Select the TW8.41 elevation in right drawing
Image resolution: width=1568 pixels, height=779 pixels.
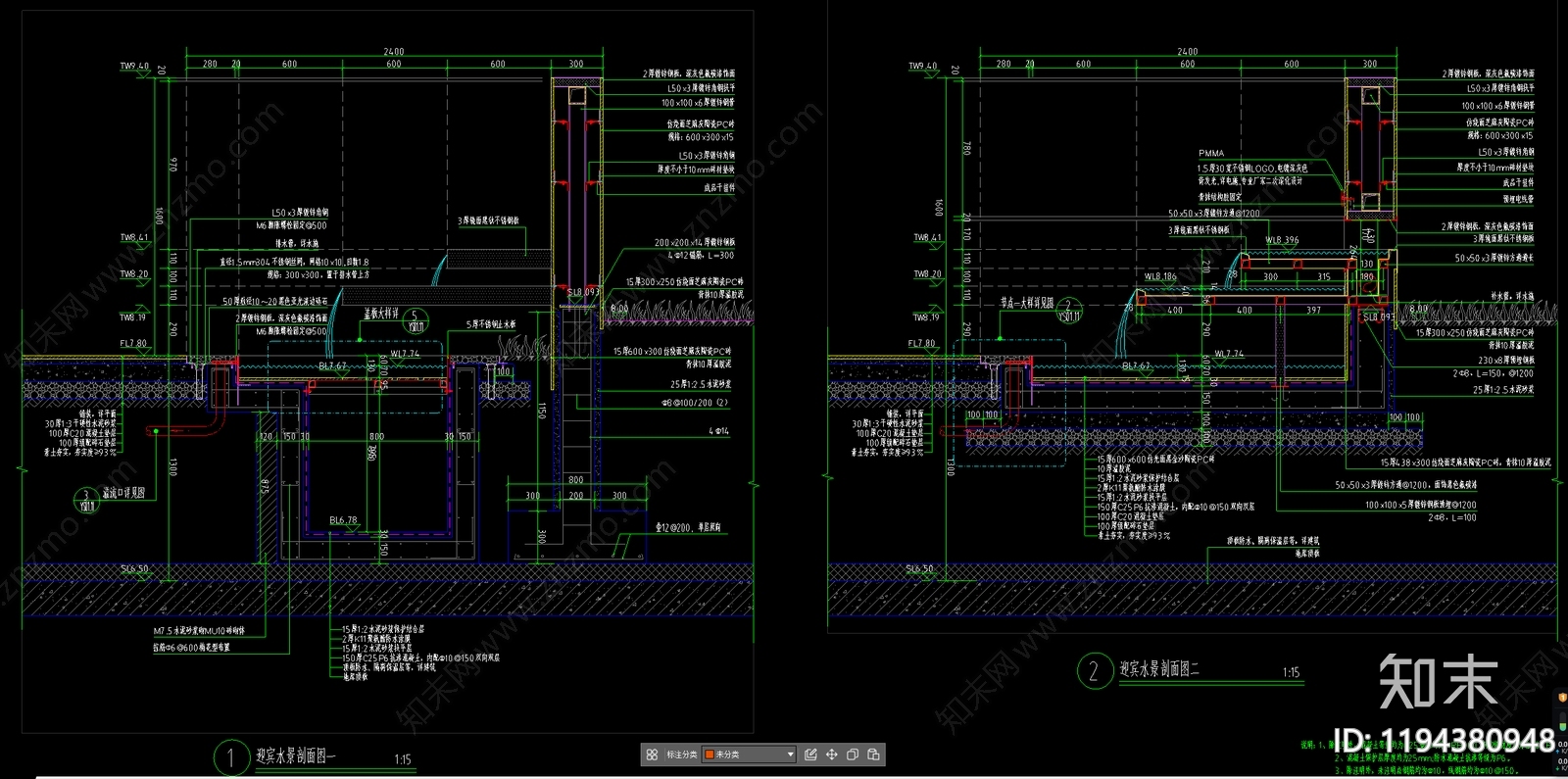(x=928, y=237)
